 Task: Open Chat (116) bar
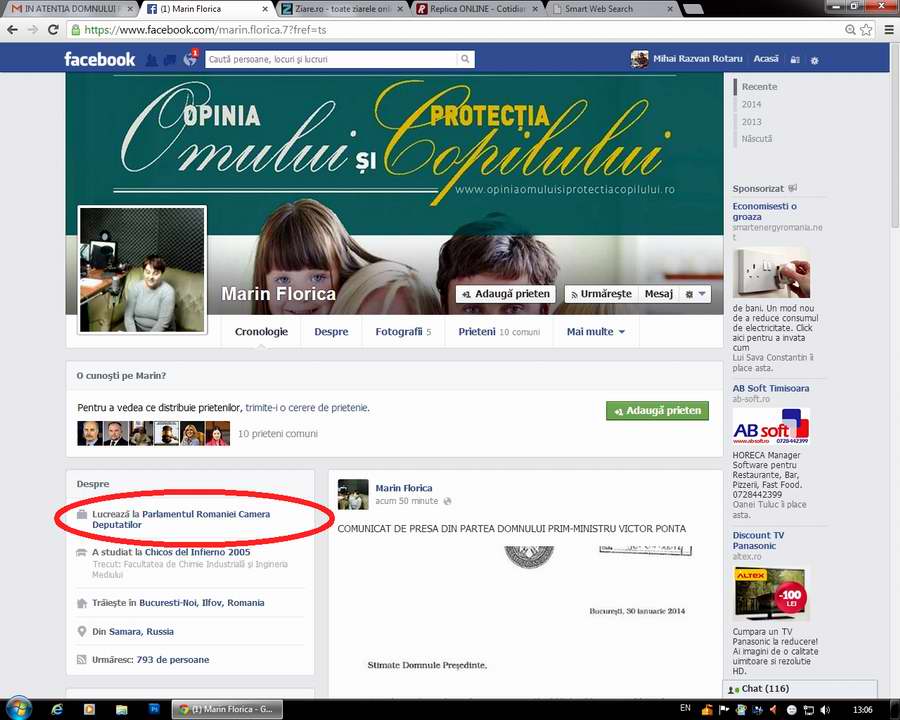800,688
